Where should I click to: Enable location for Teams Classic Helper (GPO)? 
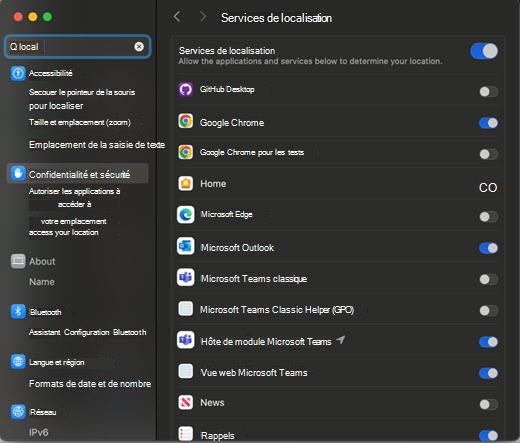click(x=489, y=311)
